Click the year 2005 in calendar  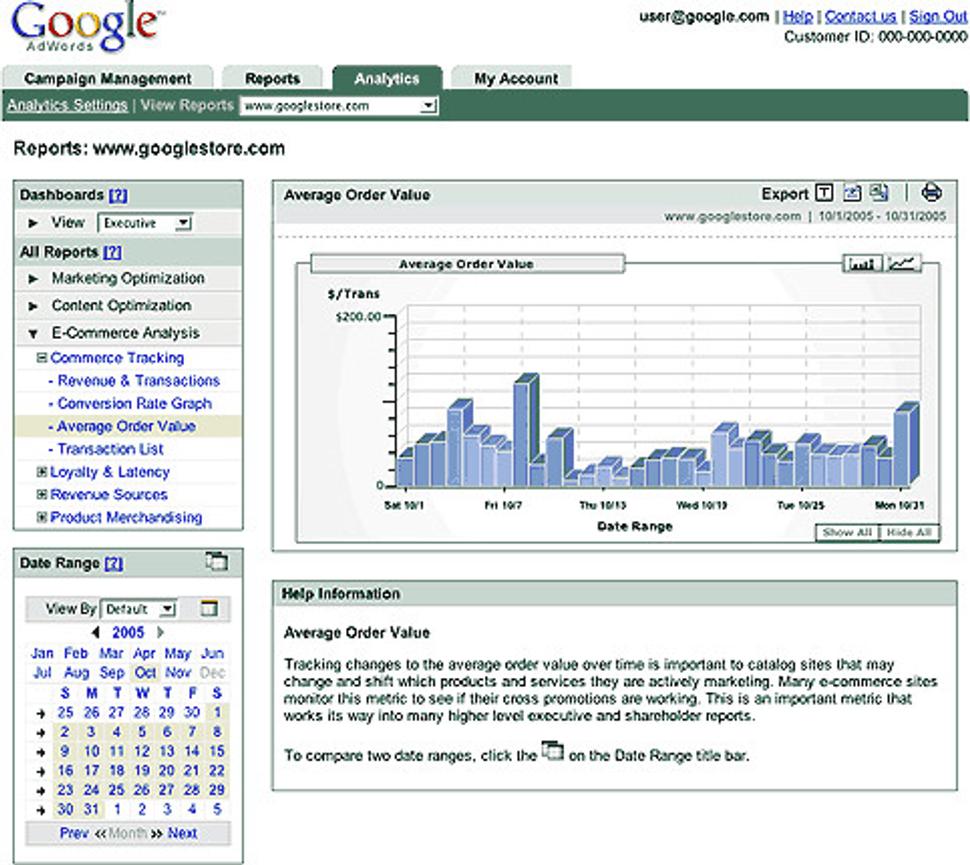click(128, 632)
